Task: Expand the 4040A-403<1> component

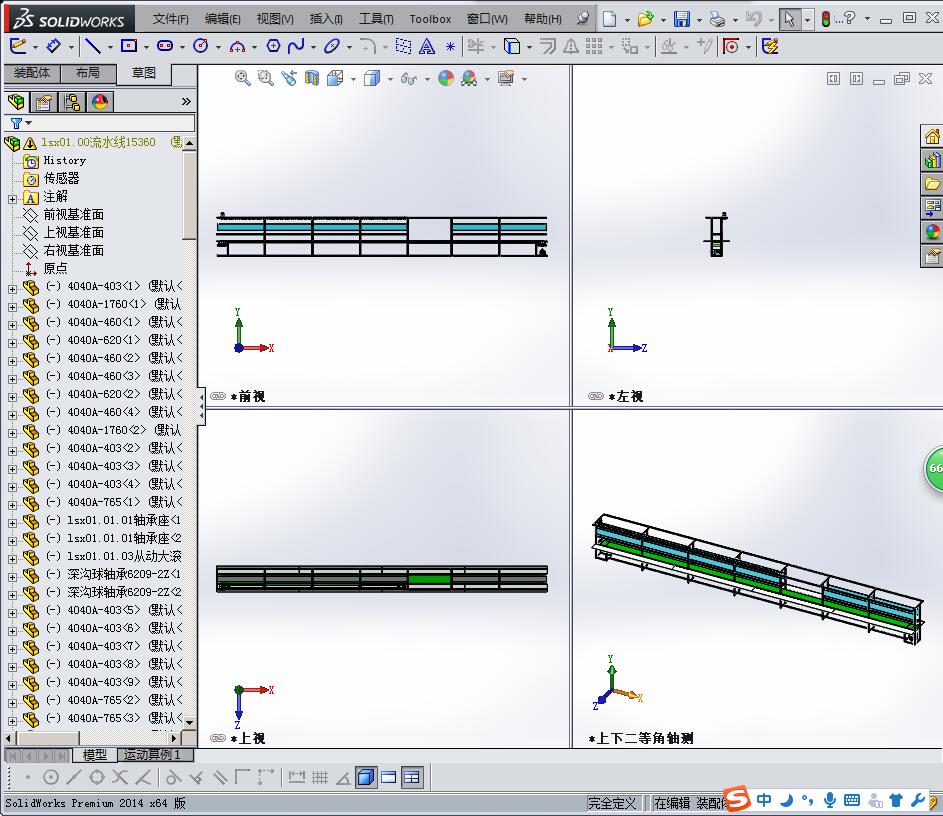Action: (x=12, y=289)
